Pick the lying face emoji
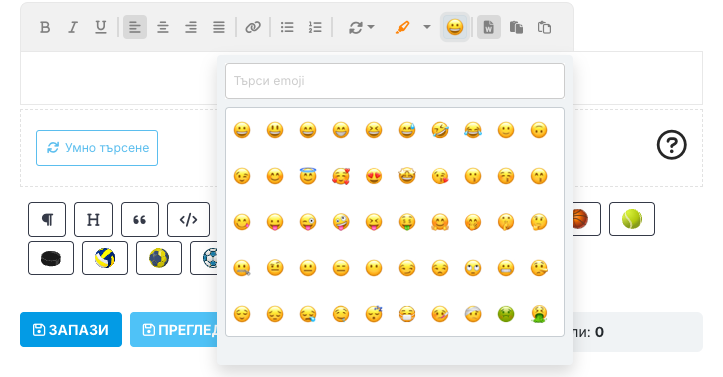 point(539,268)
